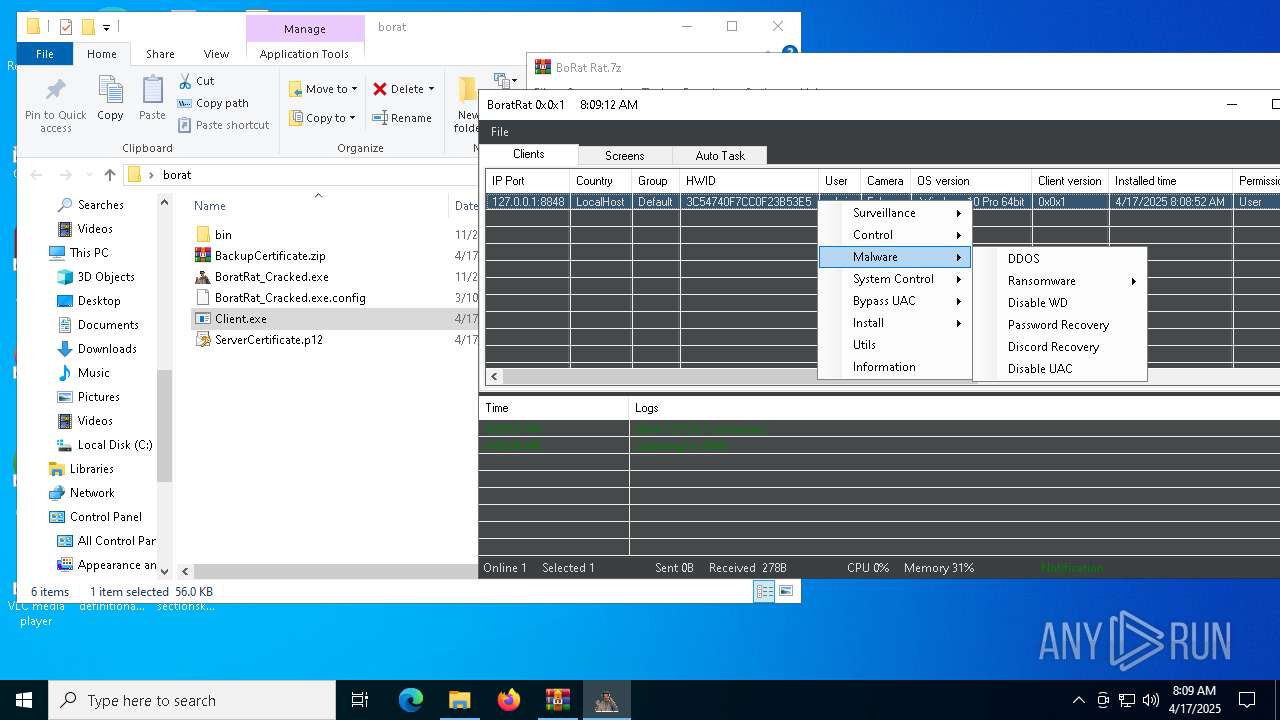Switch to the Auto Task tab
This screenshot has height=720, width=1280.
pos(720,156)
